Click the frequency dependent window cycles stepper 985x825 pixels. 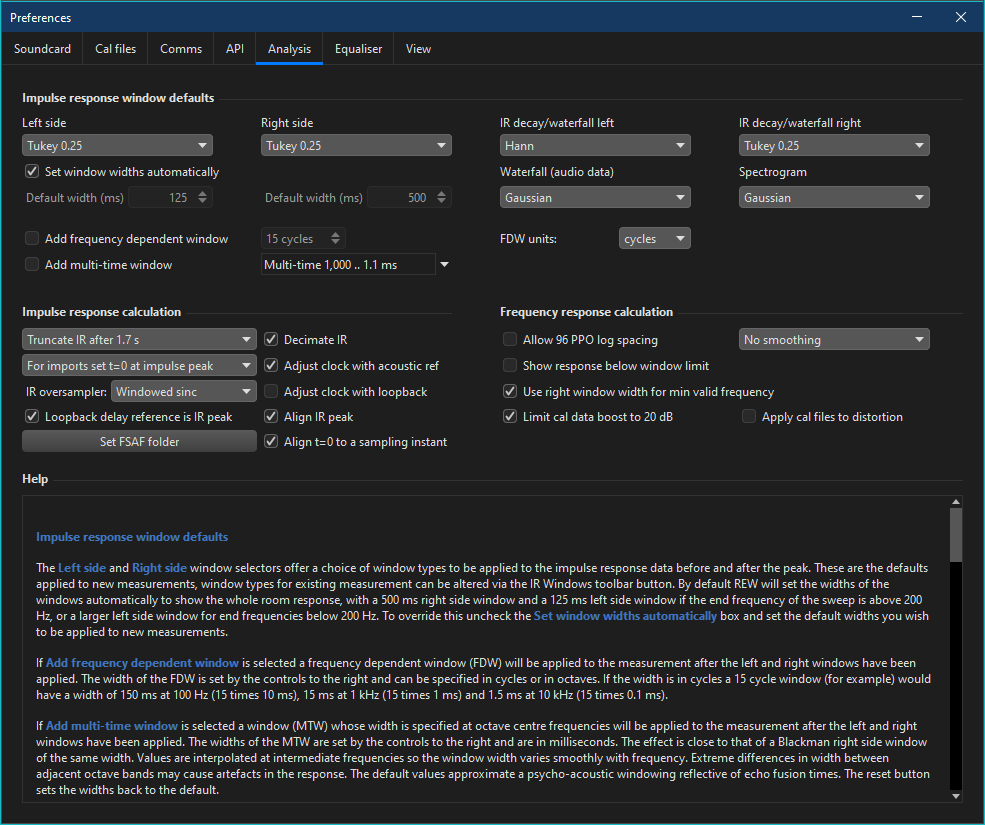(336, 239)
